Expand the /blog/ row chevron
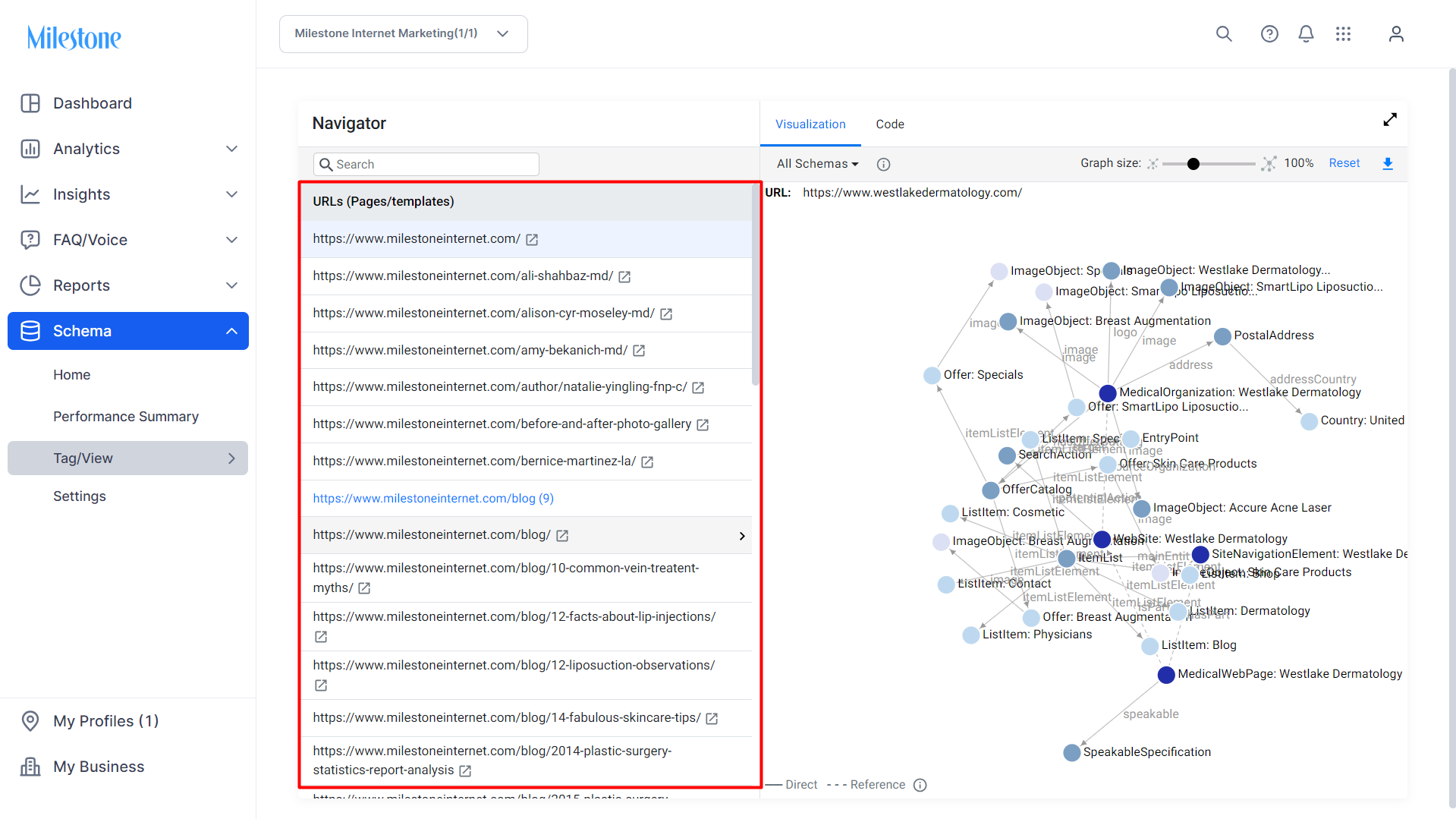The image size is (1456, 819). tap(742, 537)
